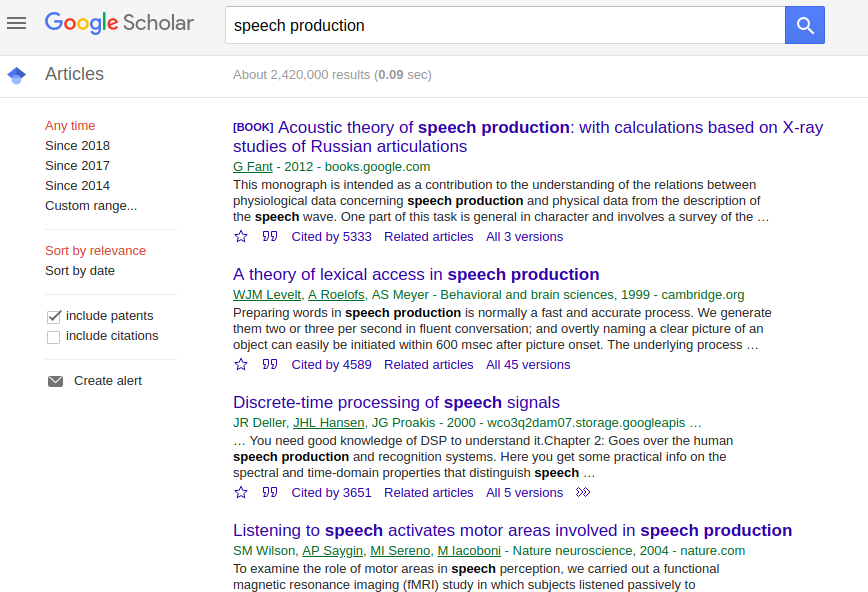Screen dimensions: 868x592
Task: Click inside the speech production search field
Action: click(x=505, y=25)
